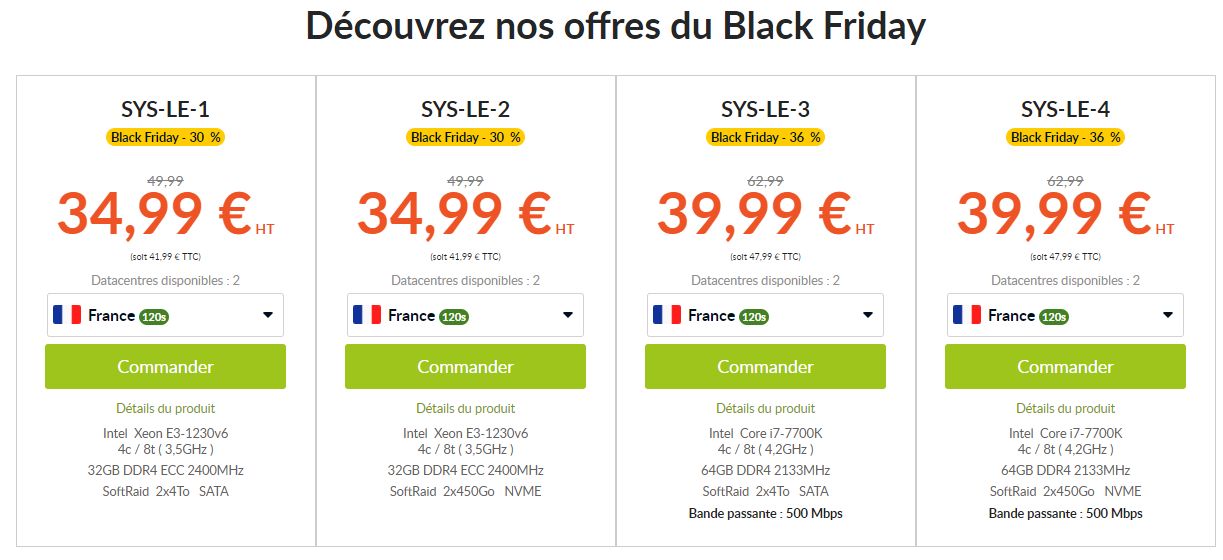This screenshot has width=1223, height=560.
Task: Open the datacenter dropdown arrow for SYS-LE-2
Action: 568,315
